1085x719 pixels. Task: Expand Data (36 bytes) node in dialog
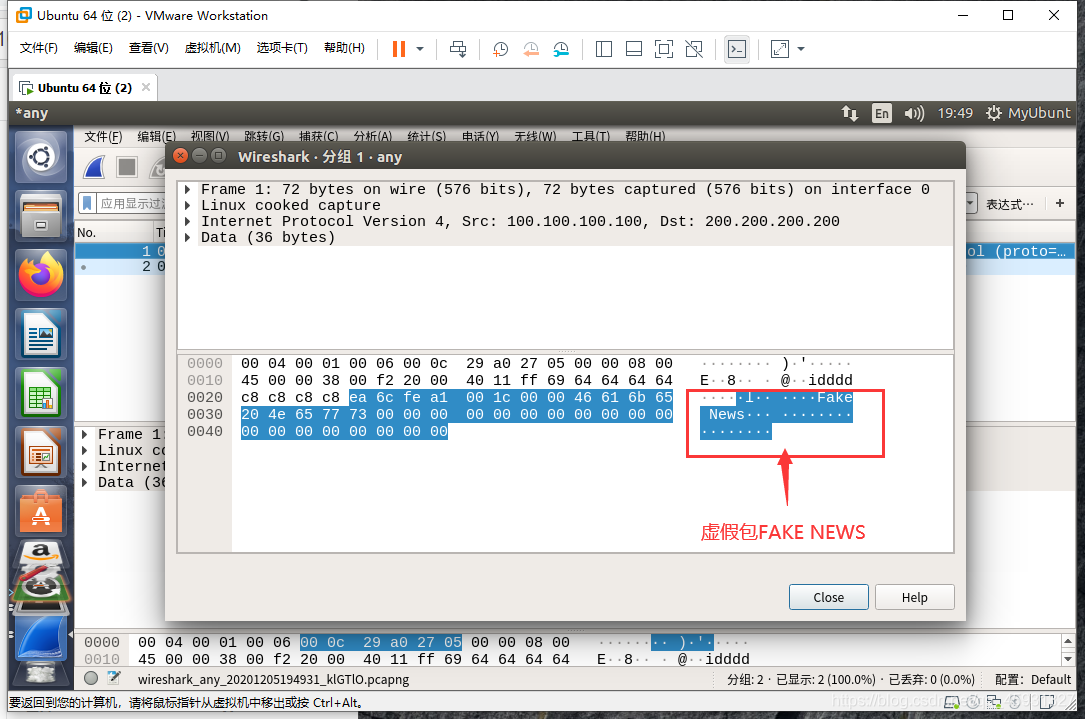pyautogui.click(x=188, y=237)
